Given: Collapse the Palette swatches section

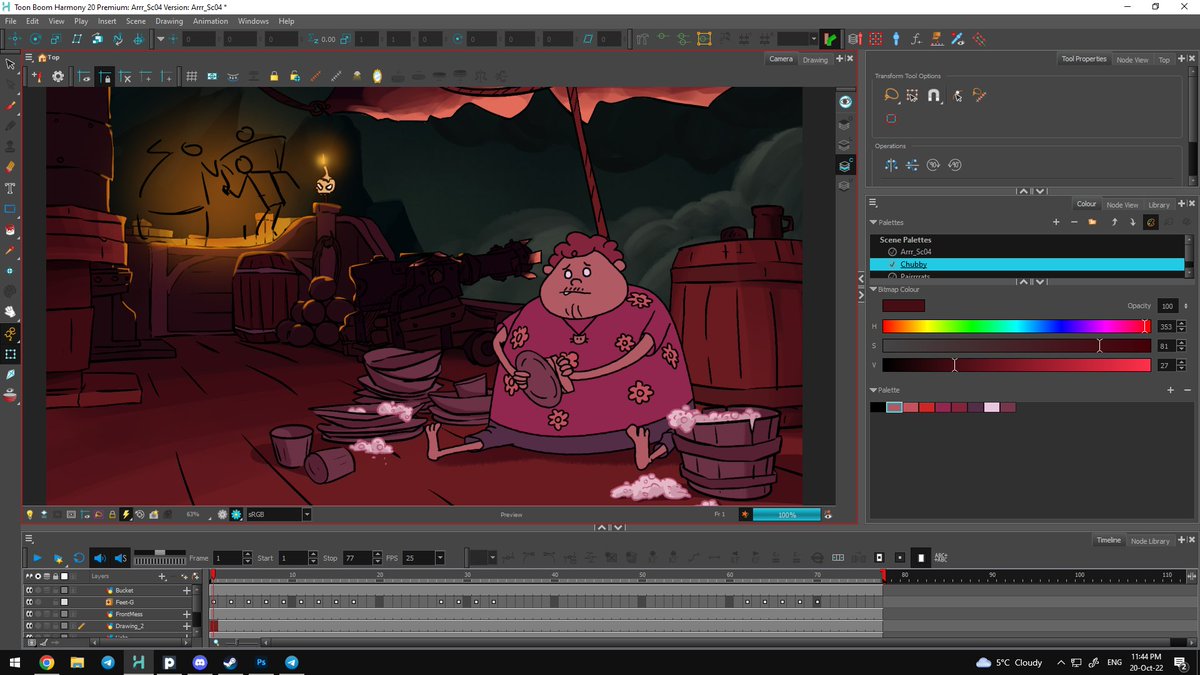Looking at the screenshot, I should pyautogui.click(x=873, y=390).
